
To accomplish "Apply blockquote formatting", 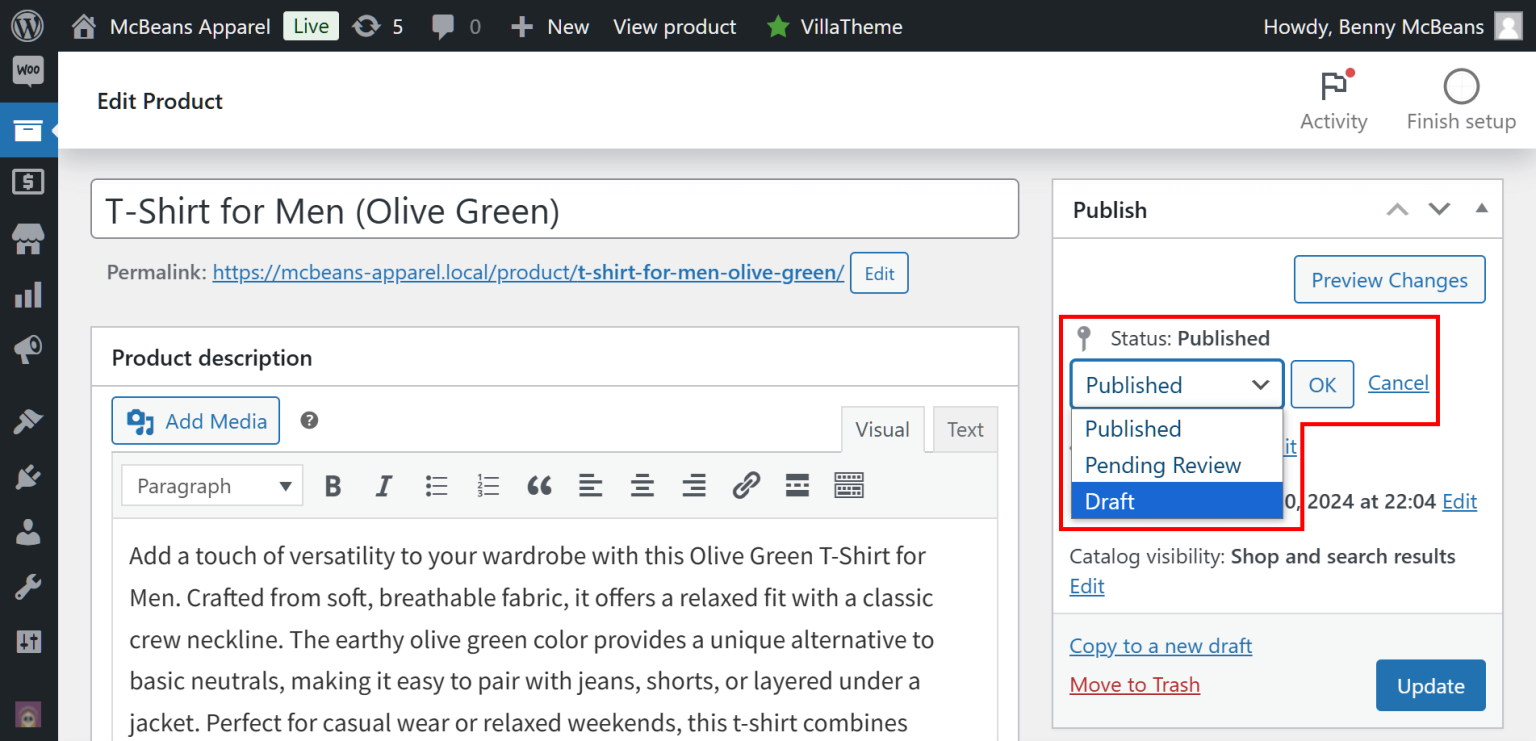I will 540,485.
